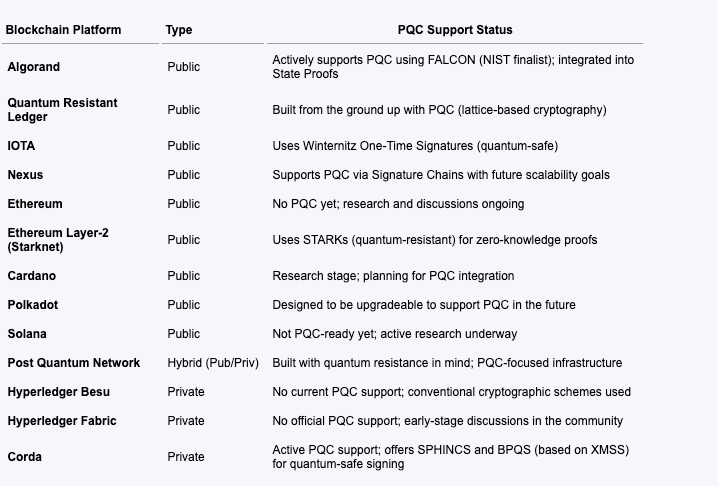Click the Nexus platform name
Viewport: 718px width, 486px height.
[x=25, y=175]
